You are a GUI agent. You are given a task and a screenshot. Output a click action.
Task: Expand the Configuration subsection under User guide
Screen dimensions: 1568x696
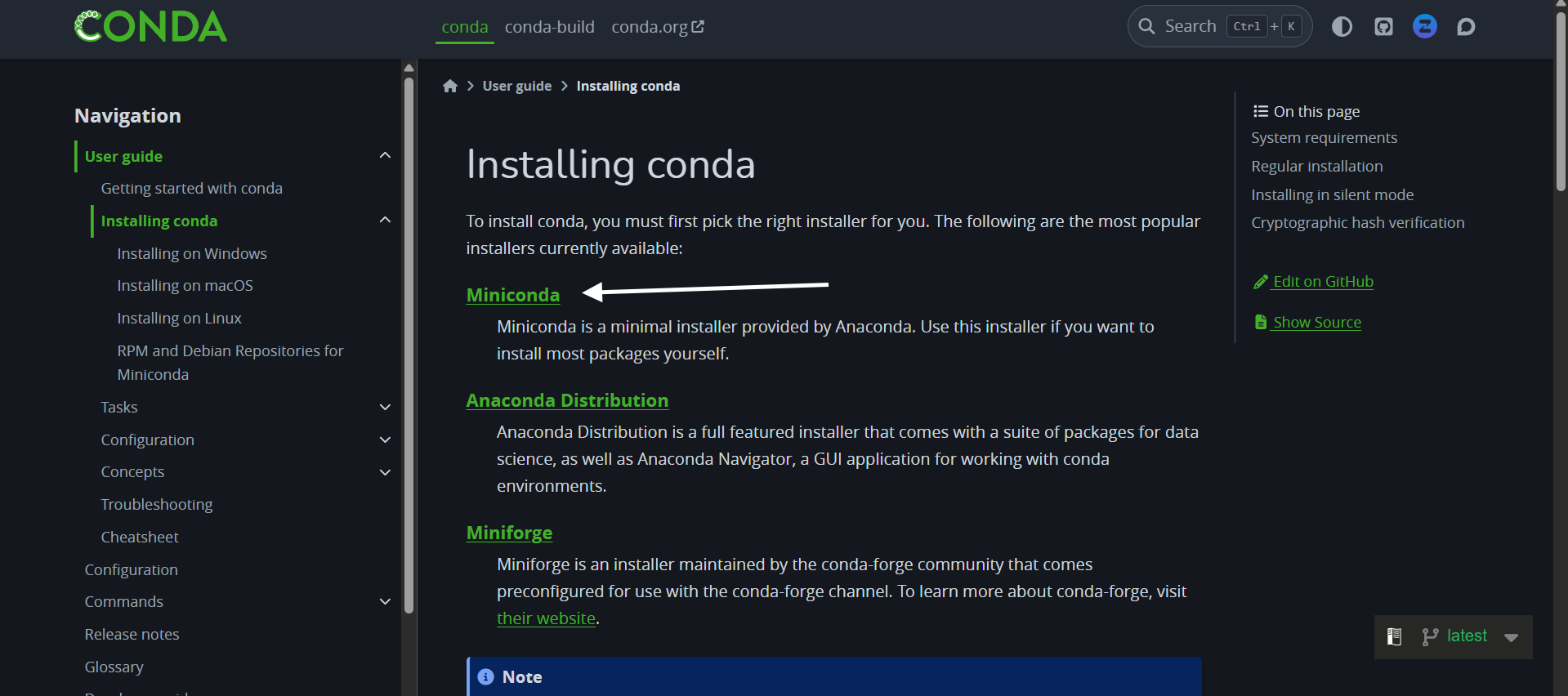[x=385, y=439]
